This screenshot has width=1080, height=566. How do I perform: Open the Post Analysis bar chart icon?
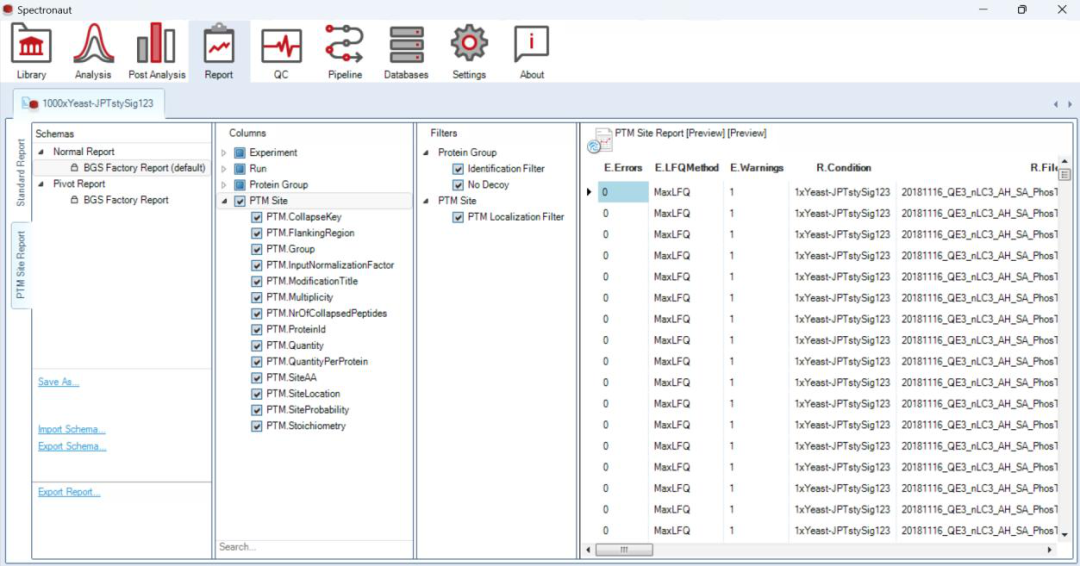(x=156, y=43)
